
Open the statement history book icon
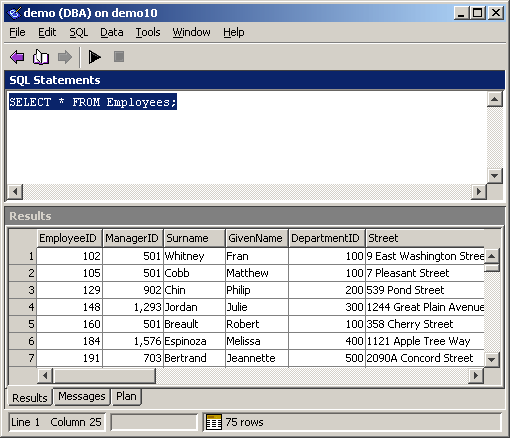(x=41, y=57)
